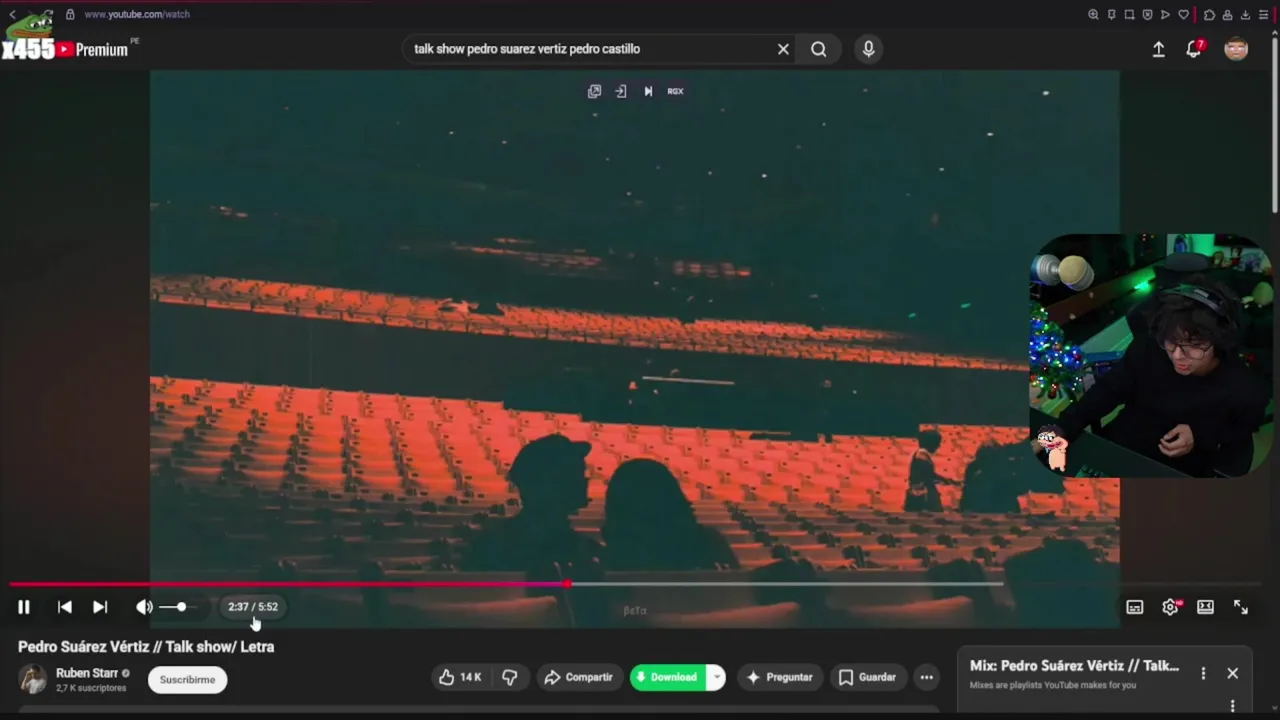Image resolution: width=1280 pixels, height=720 pixels.
Task: Toggle subtitles/captions button
Action: (1135, 607)
